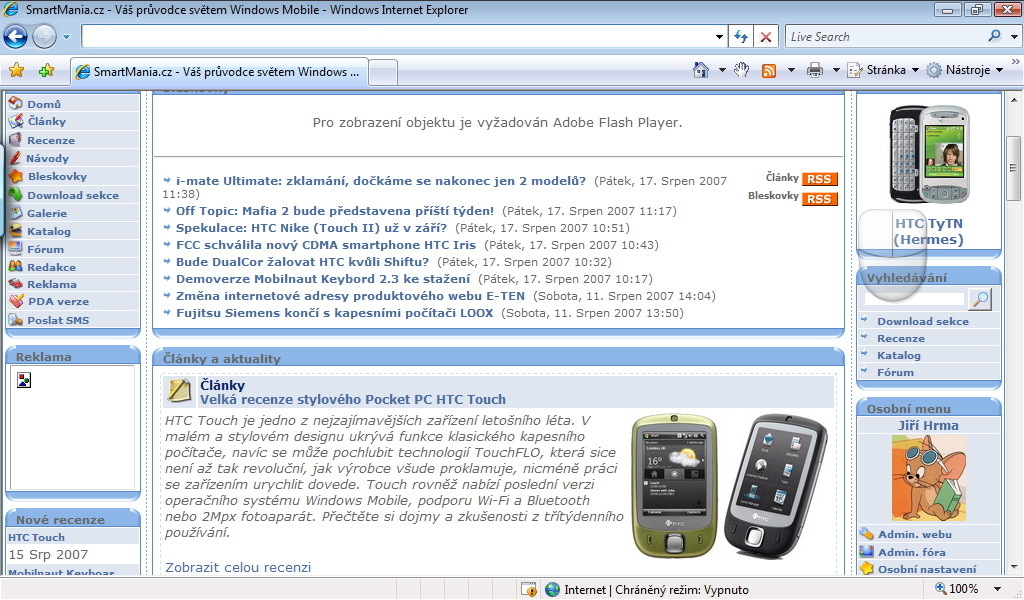Open Admin. webu link
1024x600 pixels.
(x=914, y=534)
